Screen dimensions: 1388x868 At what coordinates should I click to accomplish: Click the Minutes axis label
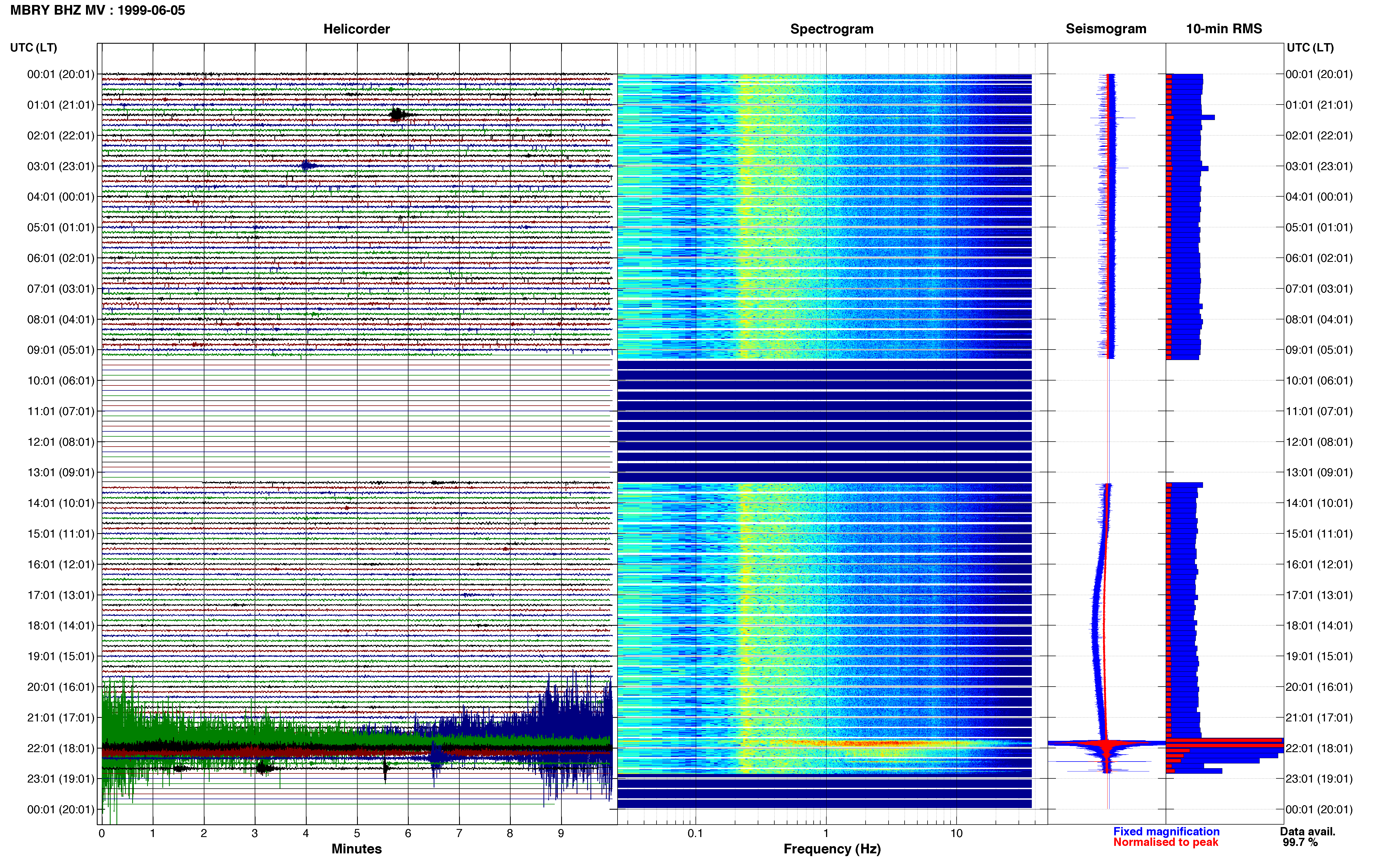point(356,849)
